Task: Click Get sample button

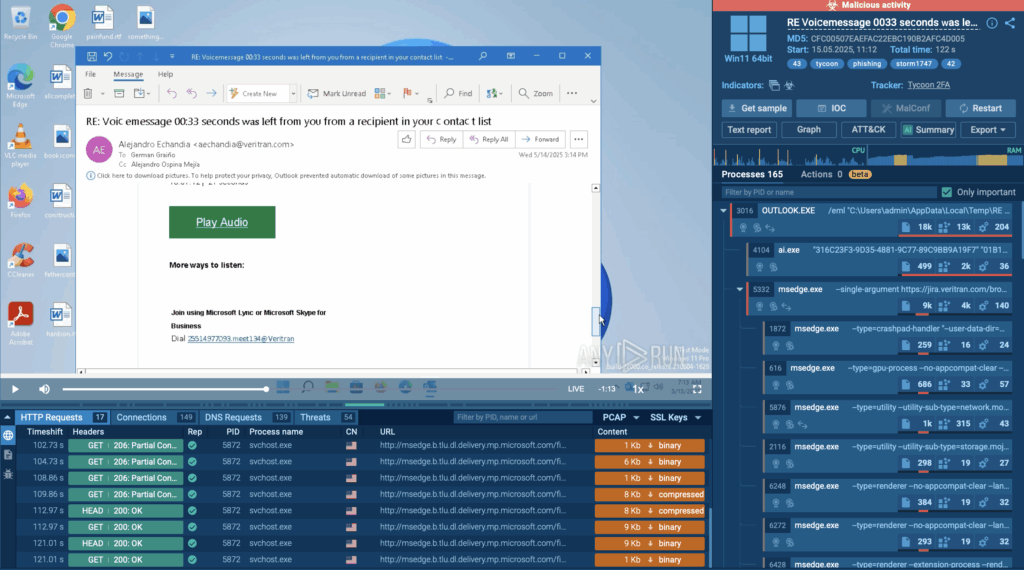Action: (757, 108)
